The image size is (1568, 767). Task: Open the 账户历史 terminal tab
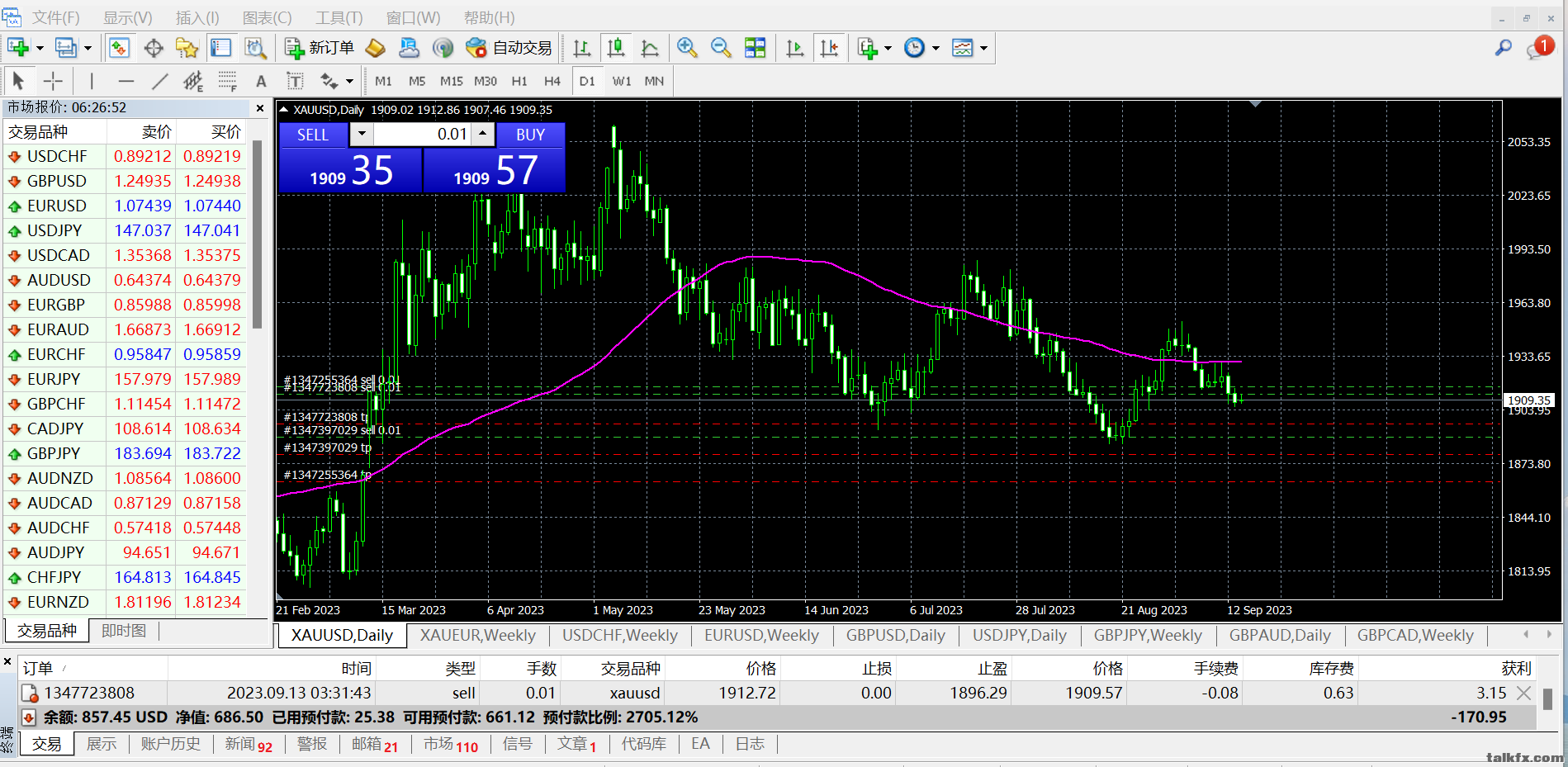point(170,744)
